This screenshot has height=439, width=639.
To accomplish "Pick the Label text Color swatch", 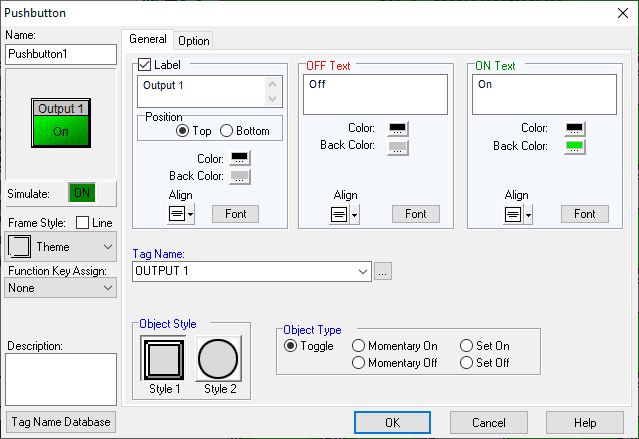I will [x=239, y=158].
